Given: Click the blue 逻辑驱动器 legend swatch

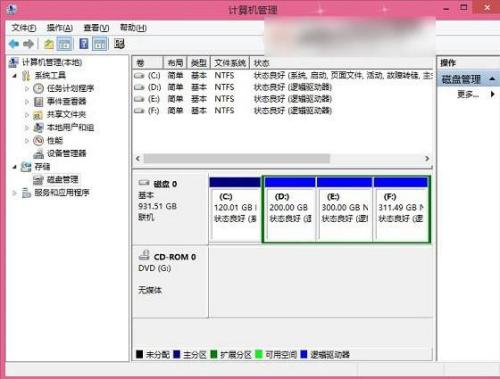Looking at the screenshot, I should coord(304,354).
